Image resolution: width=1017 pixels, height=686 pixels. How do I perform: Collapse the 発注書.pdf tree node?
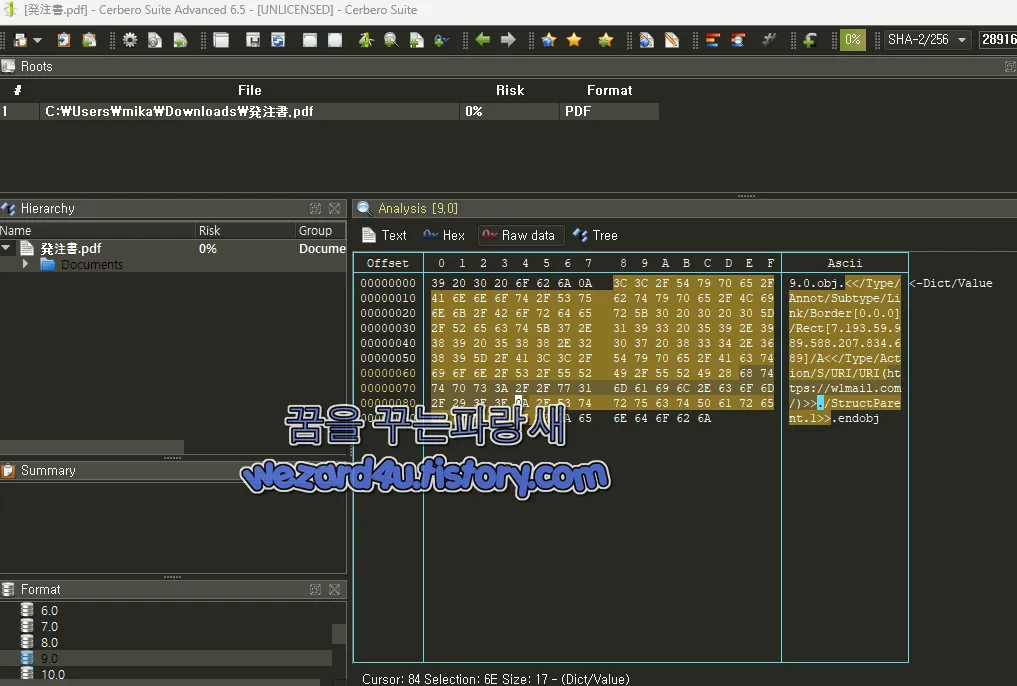(6, 248)
